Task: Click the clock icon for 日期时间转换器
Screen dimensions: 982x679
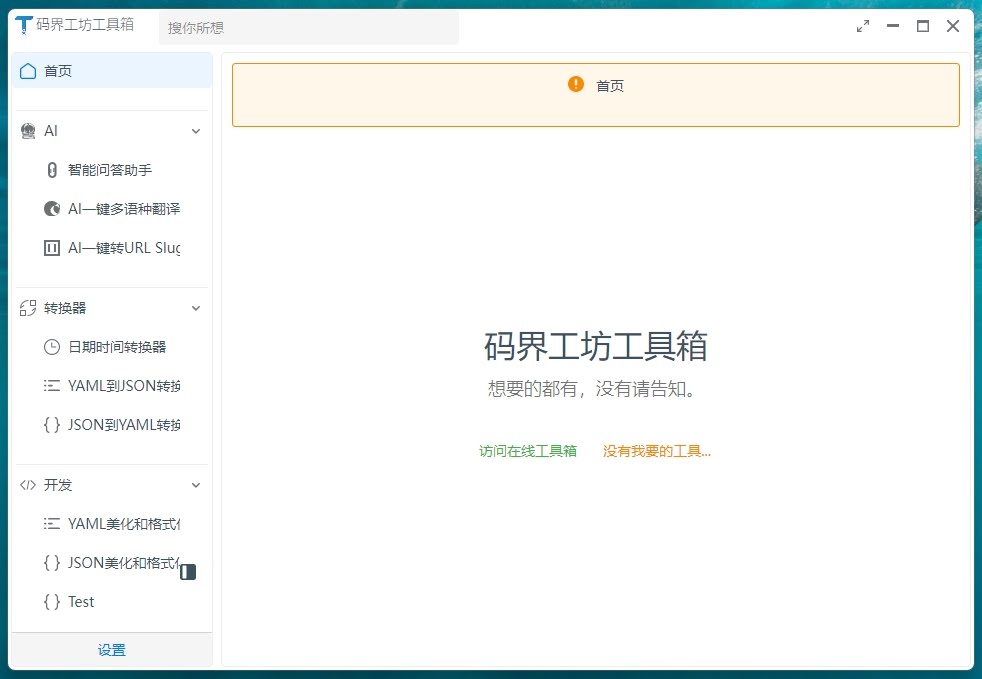Action: (x=52, y=347)
